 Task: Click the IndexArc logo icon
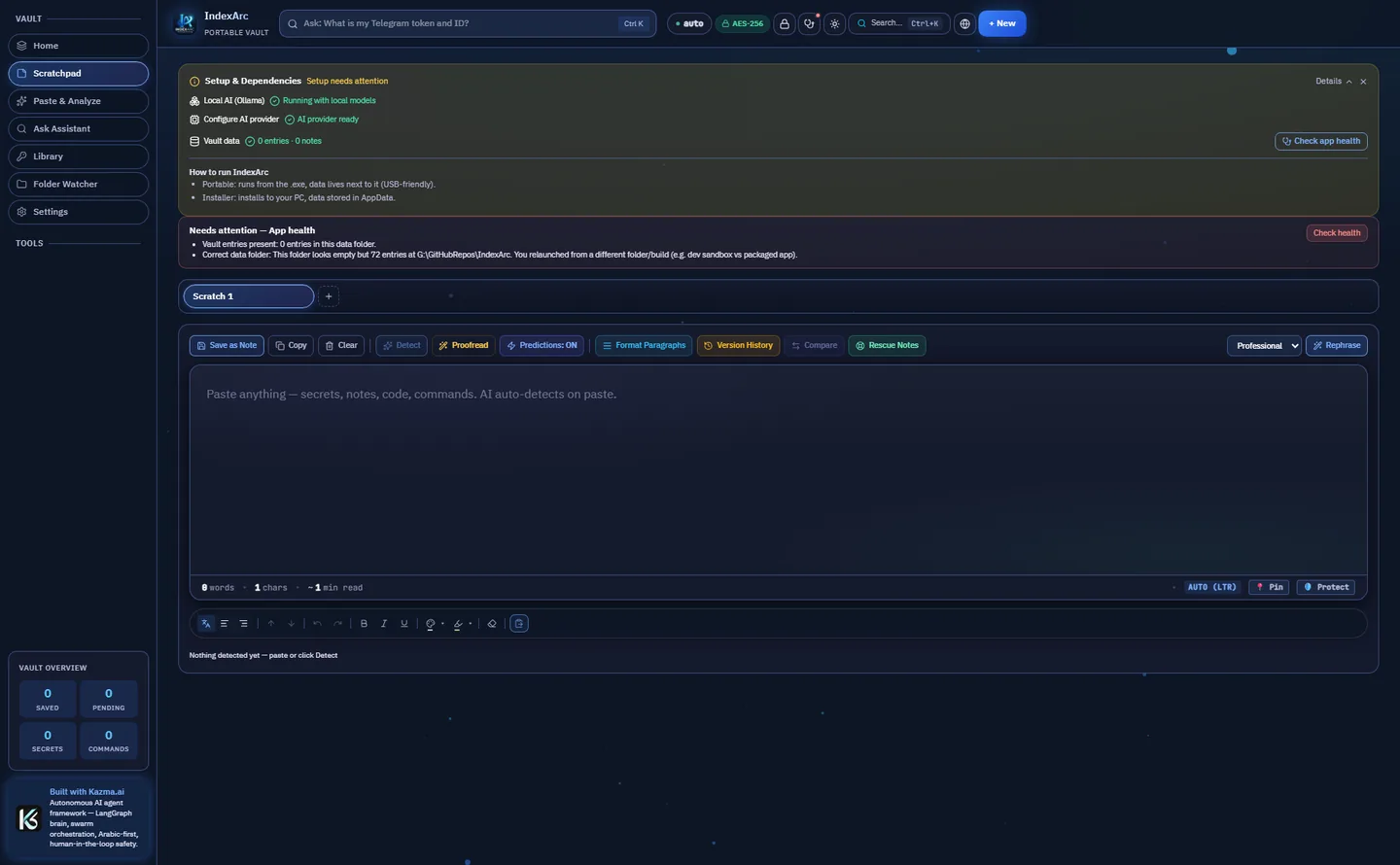pyautogui.click(x=185, y=23)
